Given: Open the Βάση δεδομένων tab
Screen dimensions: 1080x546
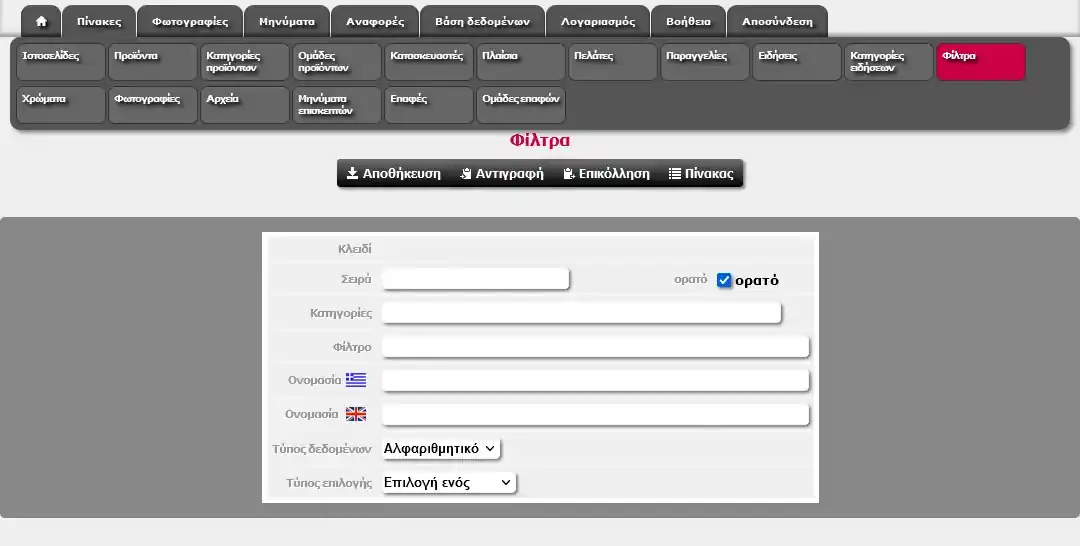Looking at the screenshot, I should pos(482,21).
